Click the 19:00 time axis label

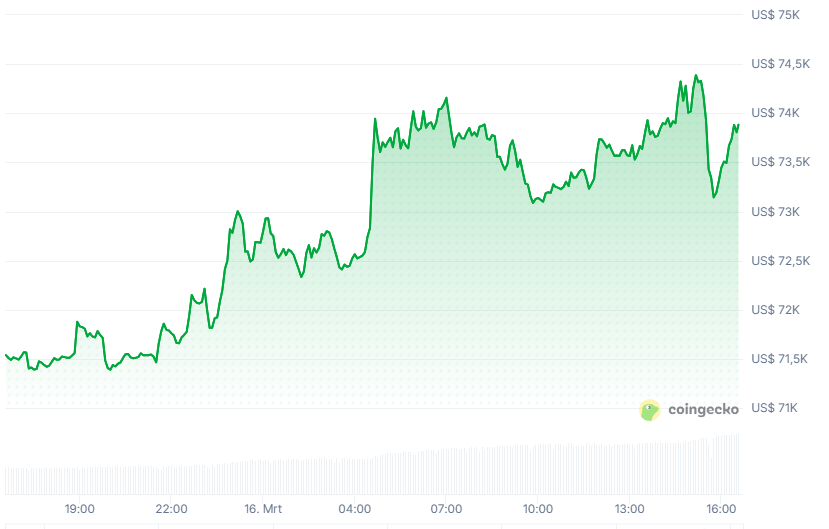(80, 508)
